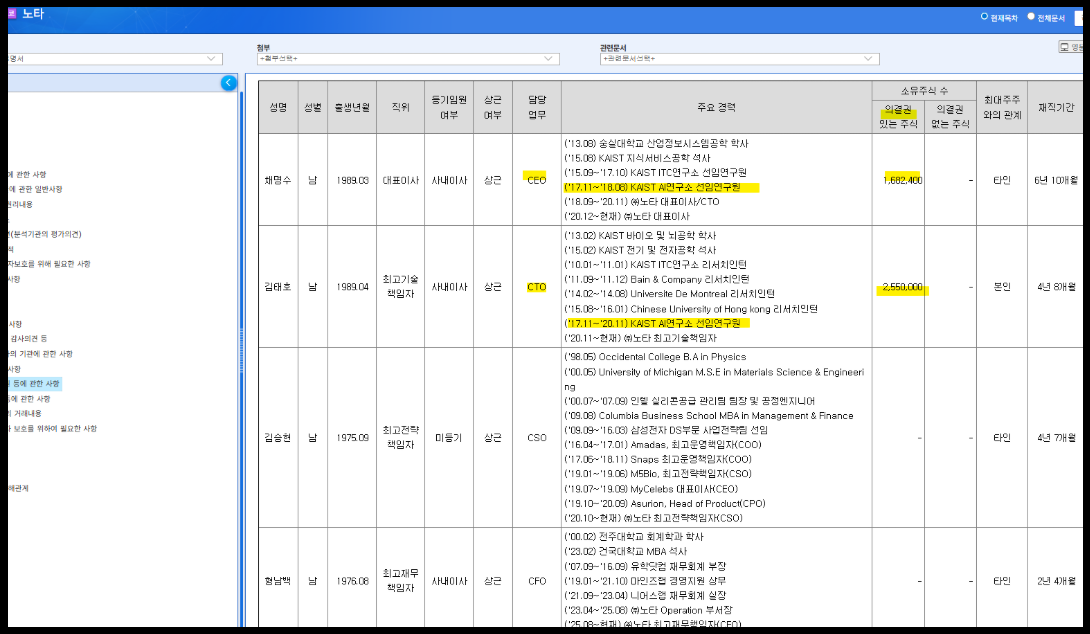Open the '거래내용' tree item
This screenshot has height=634, width=1090.
pos(25,413)
